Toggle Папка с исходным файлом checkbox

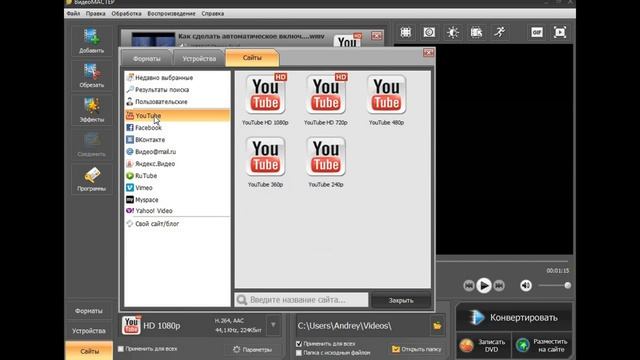pos(299,353)
